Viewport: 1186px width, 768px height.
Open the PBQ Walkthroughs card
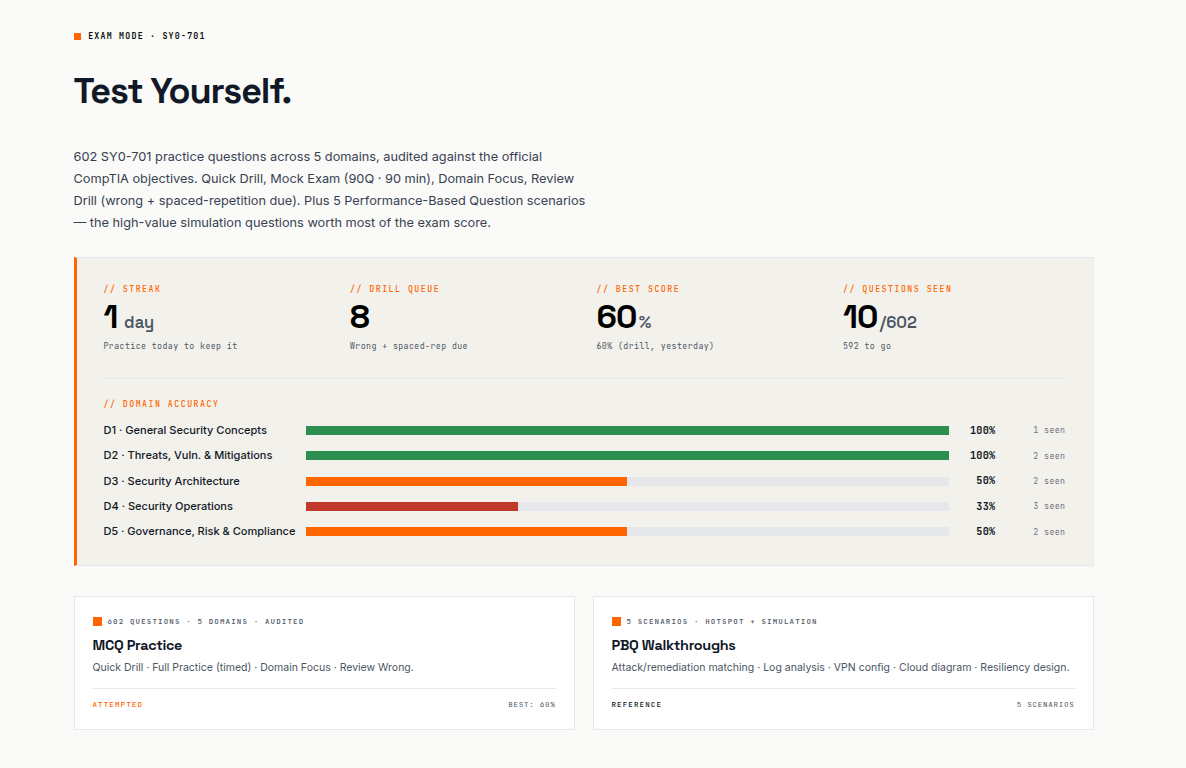click(843, 663)
